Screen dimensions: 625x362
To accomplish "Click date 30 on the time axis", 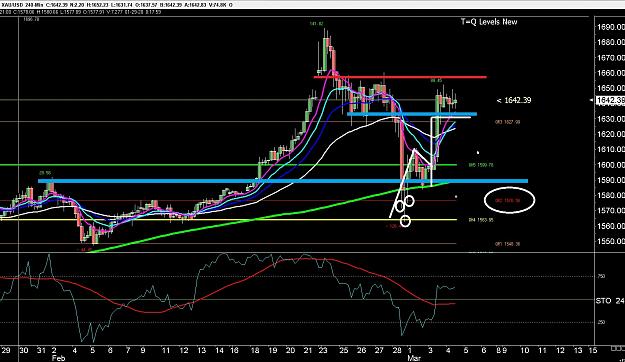I will click(x=24, y=350).
